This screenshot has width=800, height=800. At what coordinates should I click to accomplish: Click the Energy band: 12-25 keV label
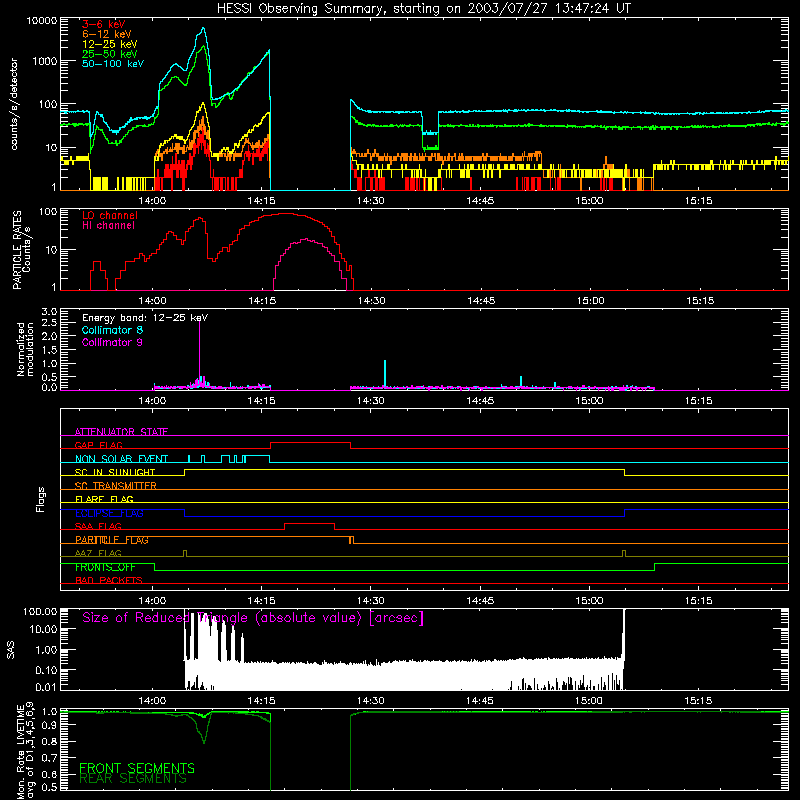click(x=145, y=318)
